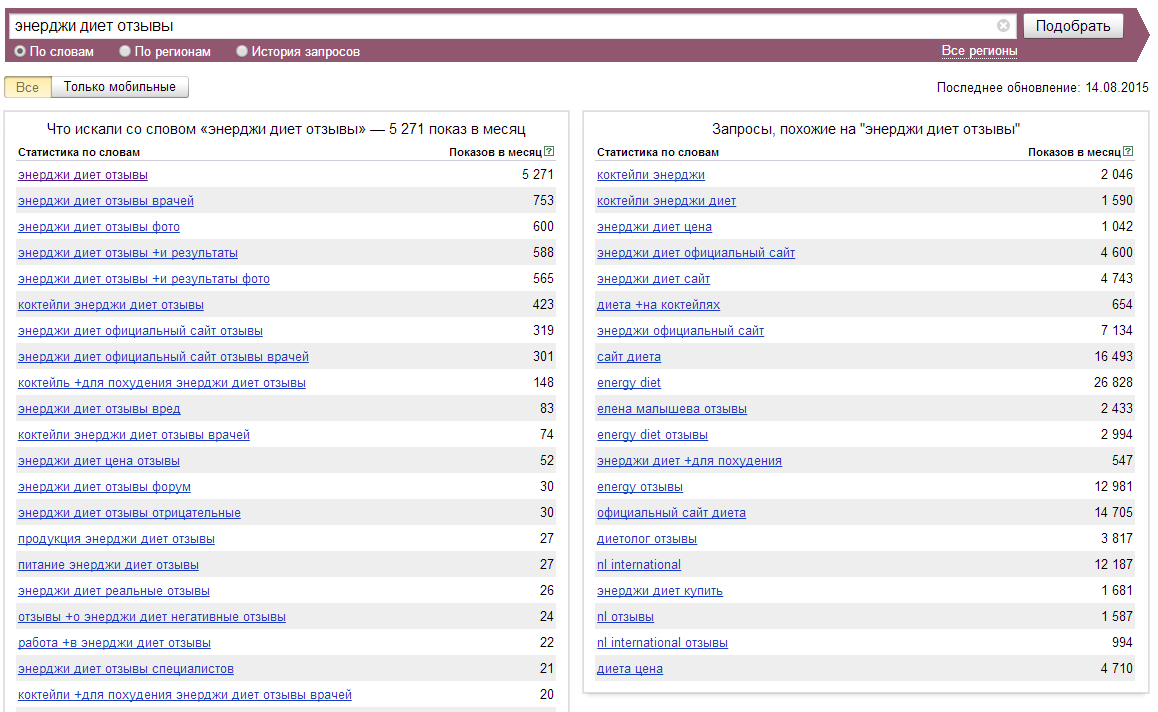Open the 'диета цена' link
The width and height of the screenshot is (1158, 712).
(630, 669)
